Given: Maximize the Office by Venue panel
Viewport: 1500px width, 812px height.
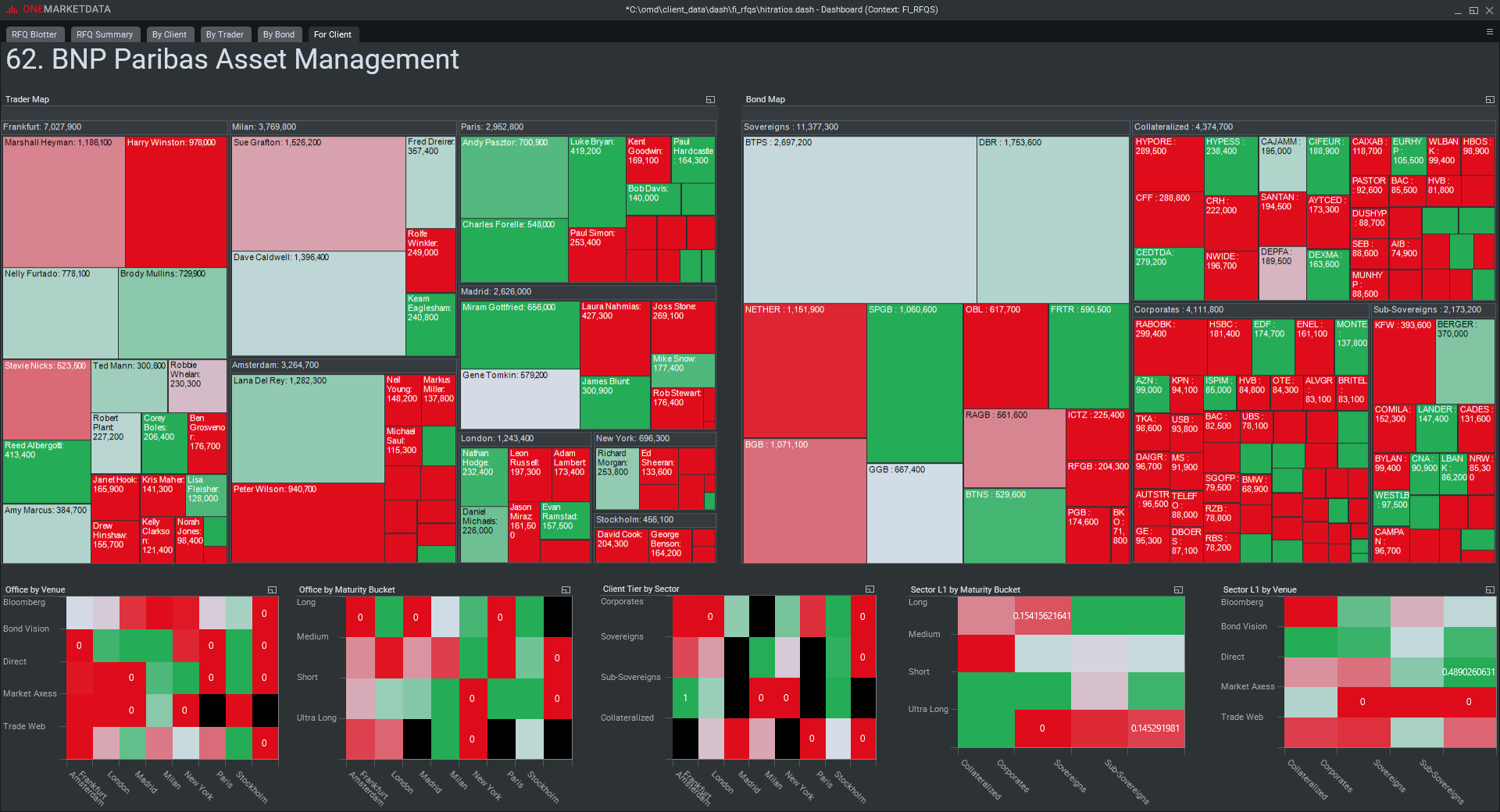Looking at the screenshot, I should pyautogui.click(x=272, y=590).
